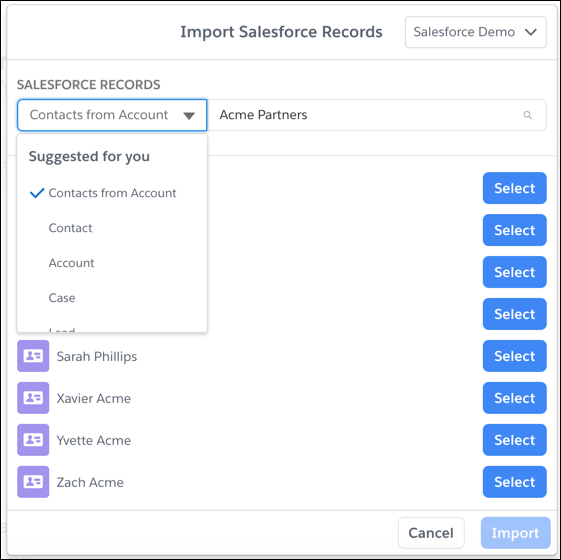561x560 pixels.
Task: Click the Xavier Acme name
Action: [94, 398]
